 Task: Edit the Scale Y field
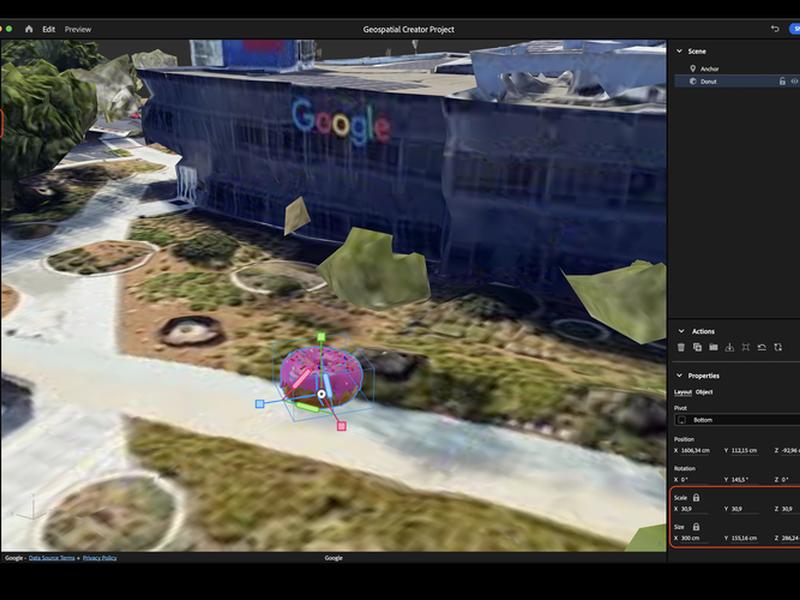pyautogui.click(x=744, y=509)
